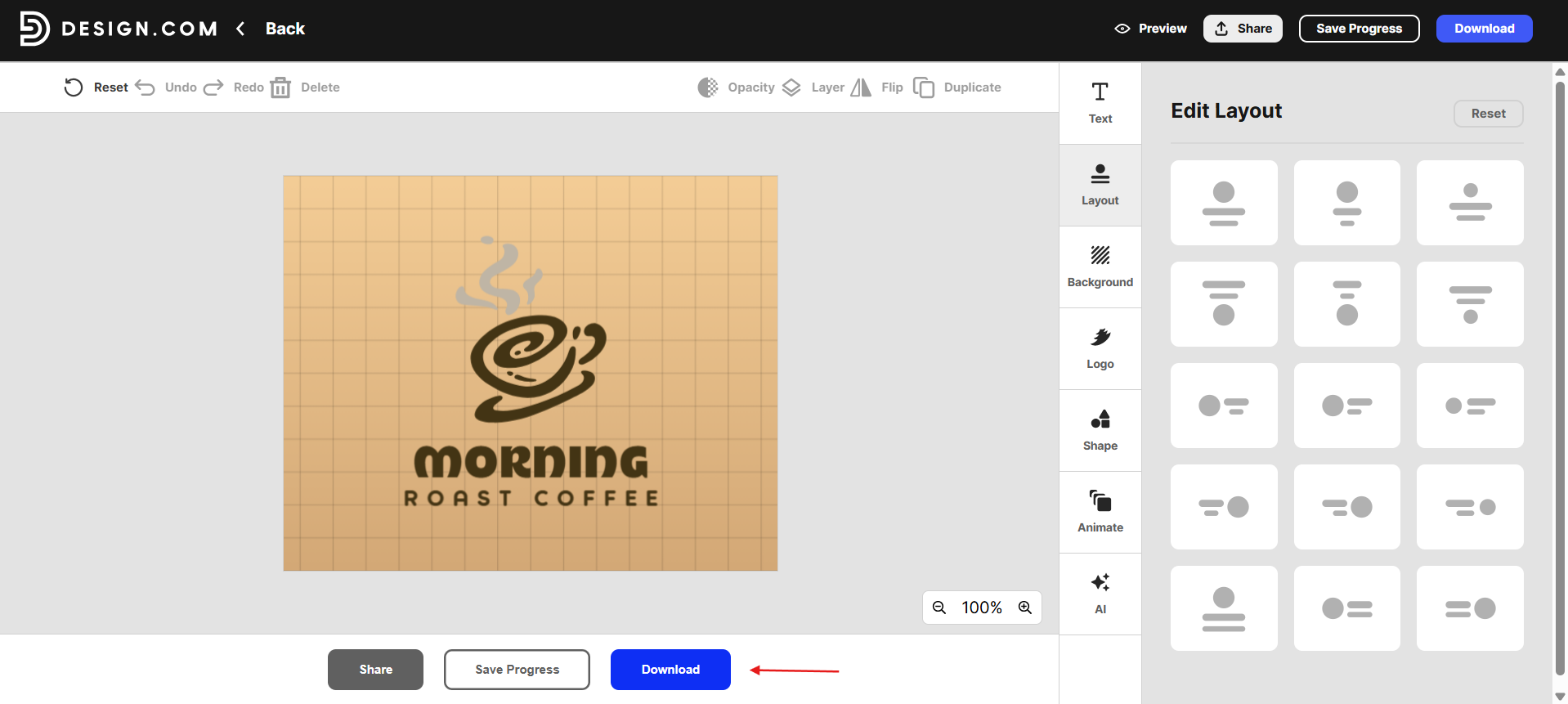This screenshot has width=1568, height=704.
Task: Delete the selected element
Action: click(305, 87)
